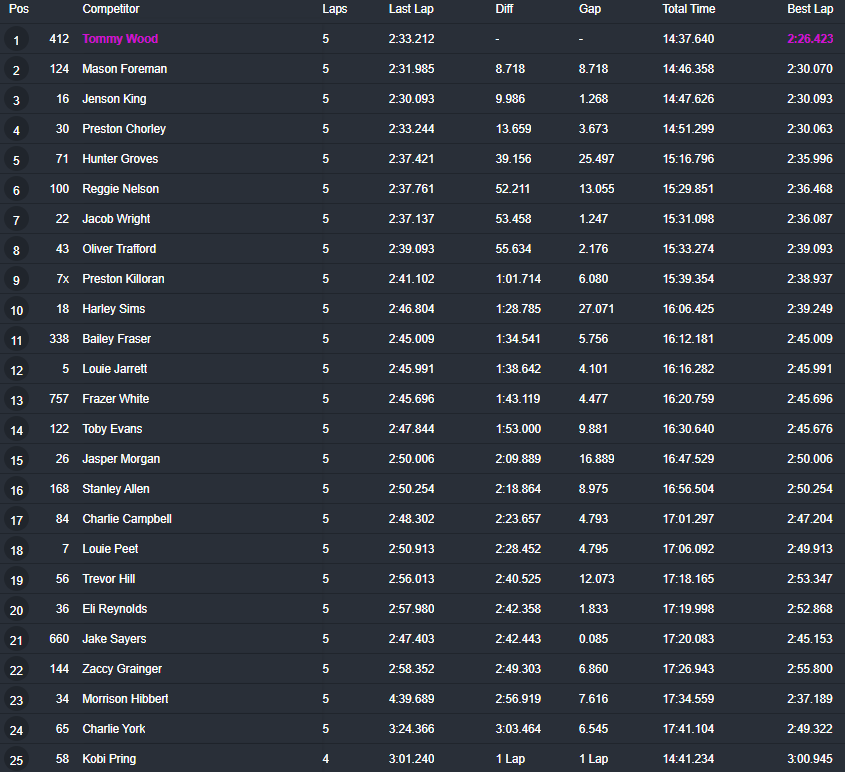Sort by Best Lap column header

pos(809,9)
